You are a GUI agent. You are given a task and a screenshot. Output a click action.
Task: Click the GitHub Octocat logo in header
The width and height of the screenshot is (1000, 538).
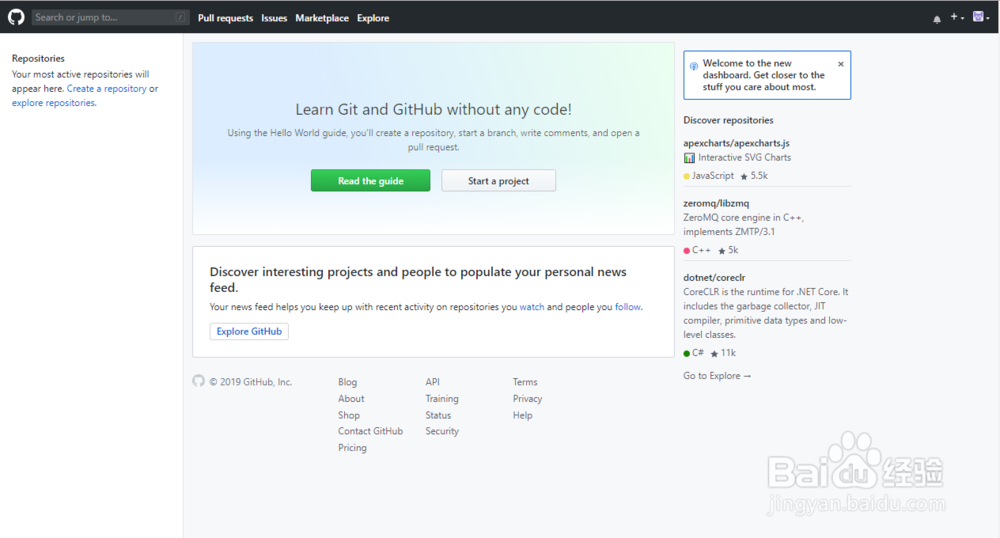[16, 17]
